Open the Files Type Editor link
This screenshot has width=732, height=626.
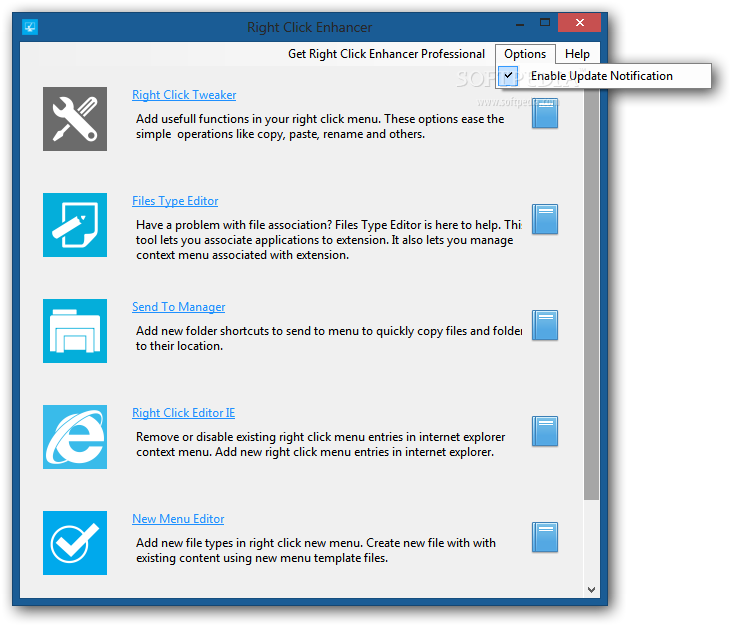pyautogui.click(x=175, y=201)
